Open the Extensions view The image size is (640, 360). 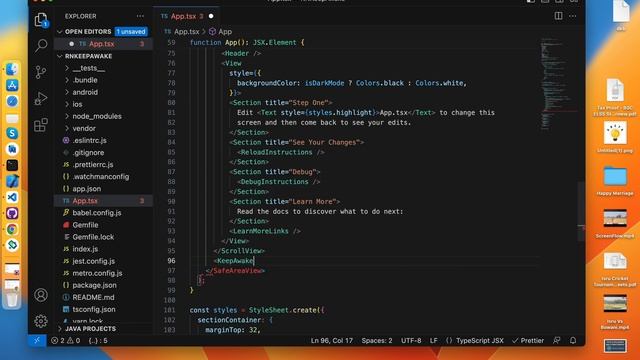[41, 125]
